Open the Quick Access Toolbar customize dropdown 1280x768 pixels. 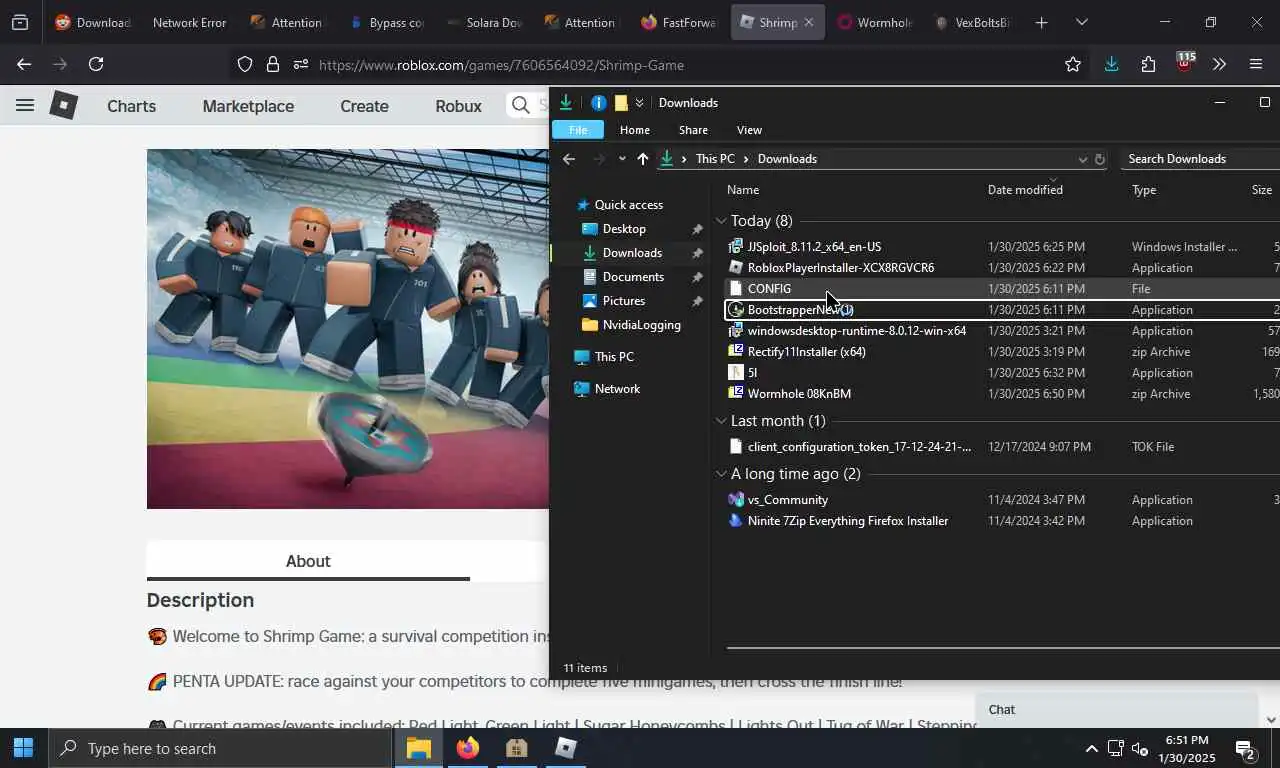tap(639, 102)
